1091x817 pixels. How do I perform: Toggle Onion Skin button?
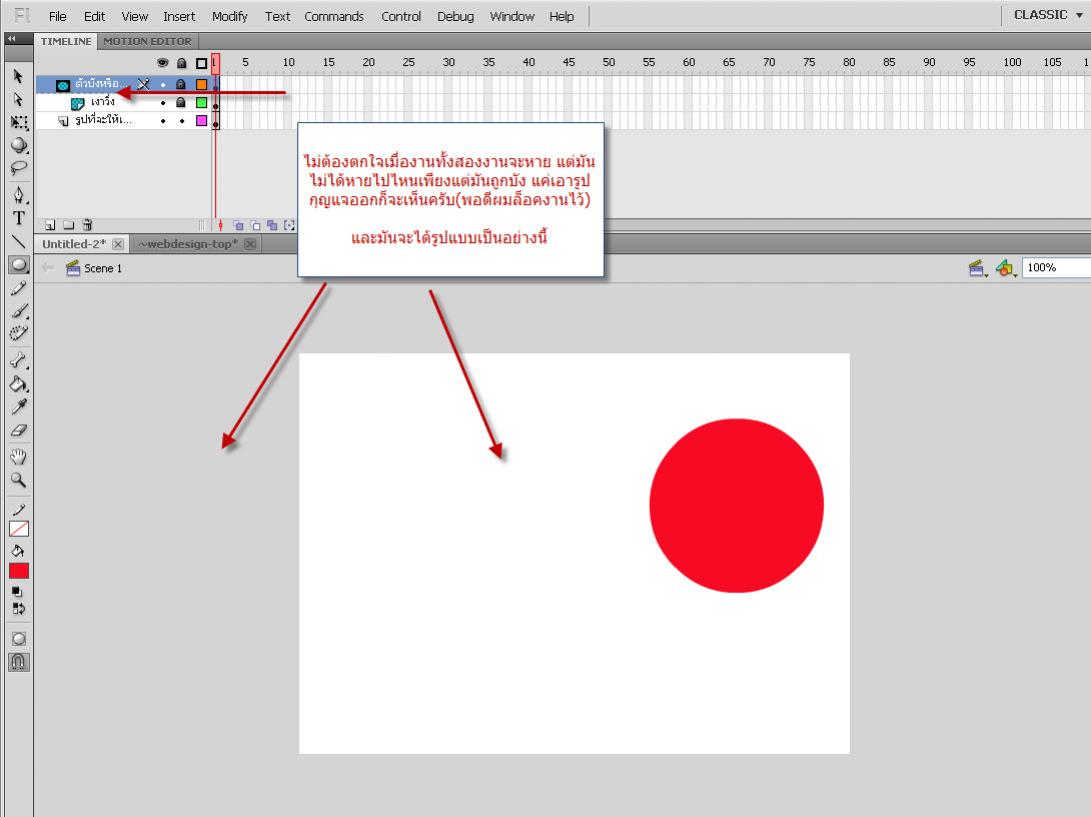coord(238,225)
